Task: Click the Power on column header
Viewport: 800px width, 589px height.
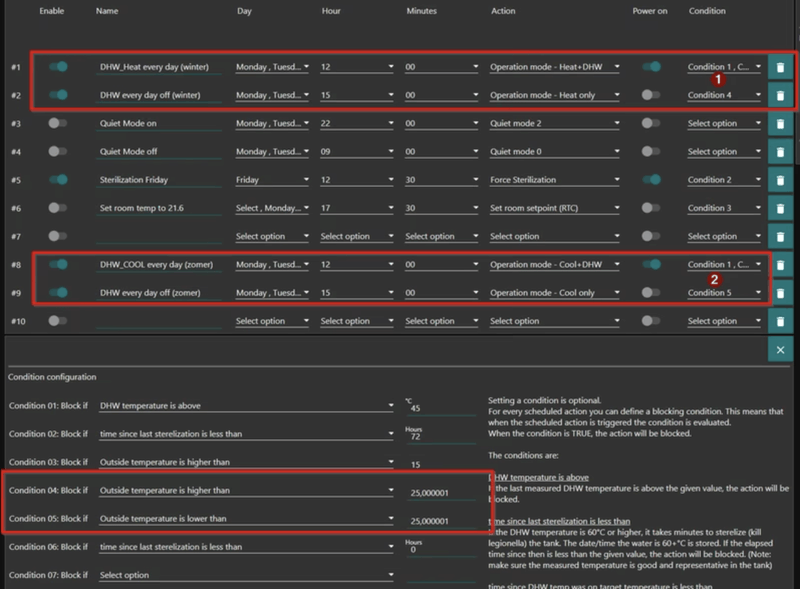Action: pos(649,11)
